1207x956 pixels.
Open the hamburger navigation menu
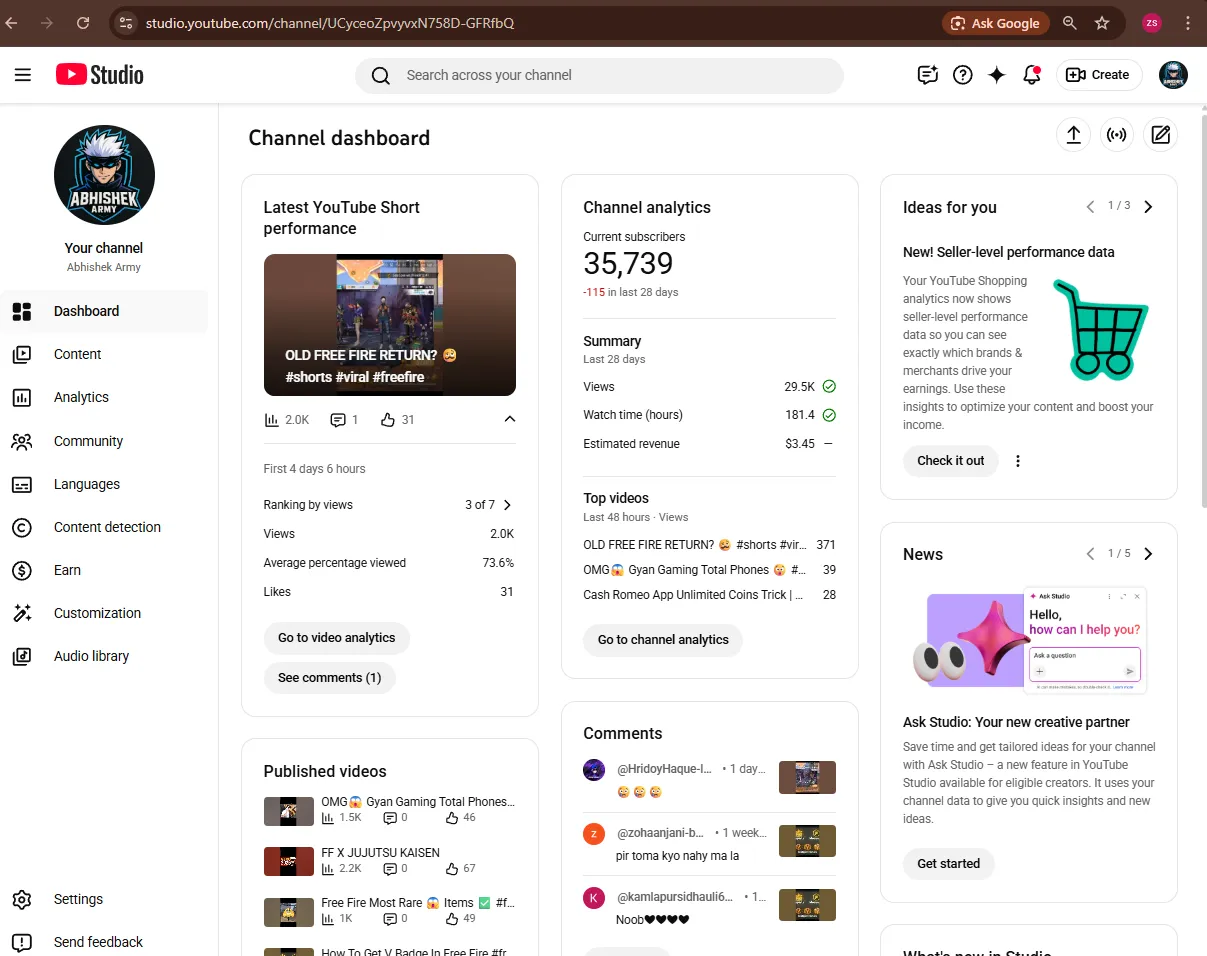23,75
